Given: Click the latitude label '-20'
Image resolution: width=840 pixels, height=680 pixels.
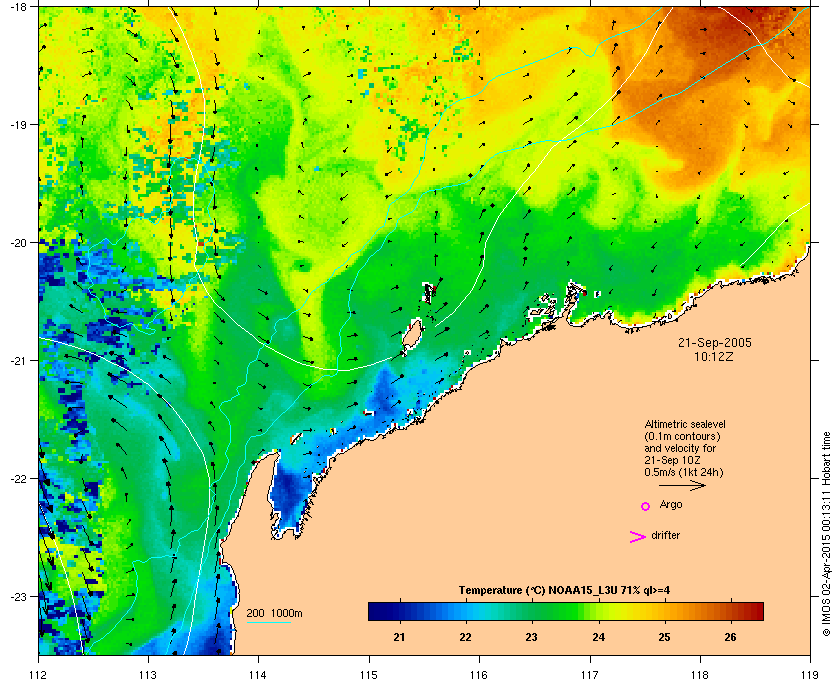Looking at the screenshot, I should (x=19, y=243).
